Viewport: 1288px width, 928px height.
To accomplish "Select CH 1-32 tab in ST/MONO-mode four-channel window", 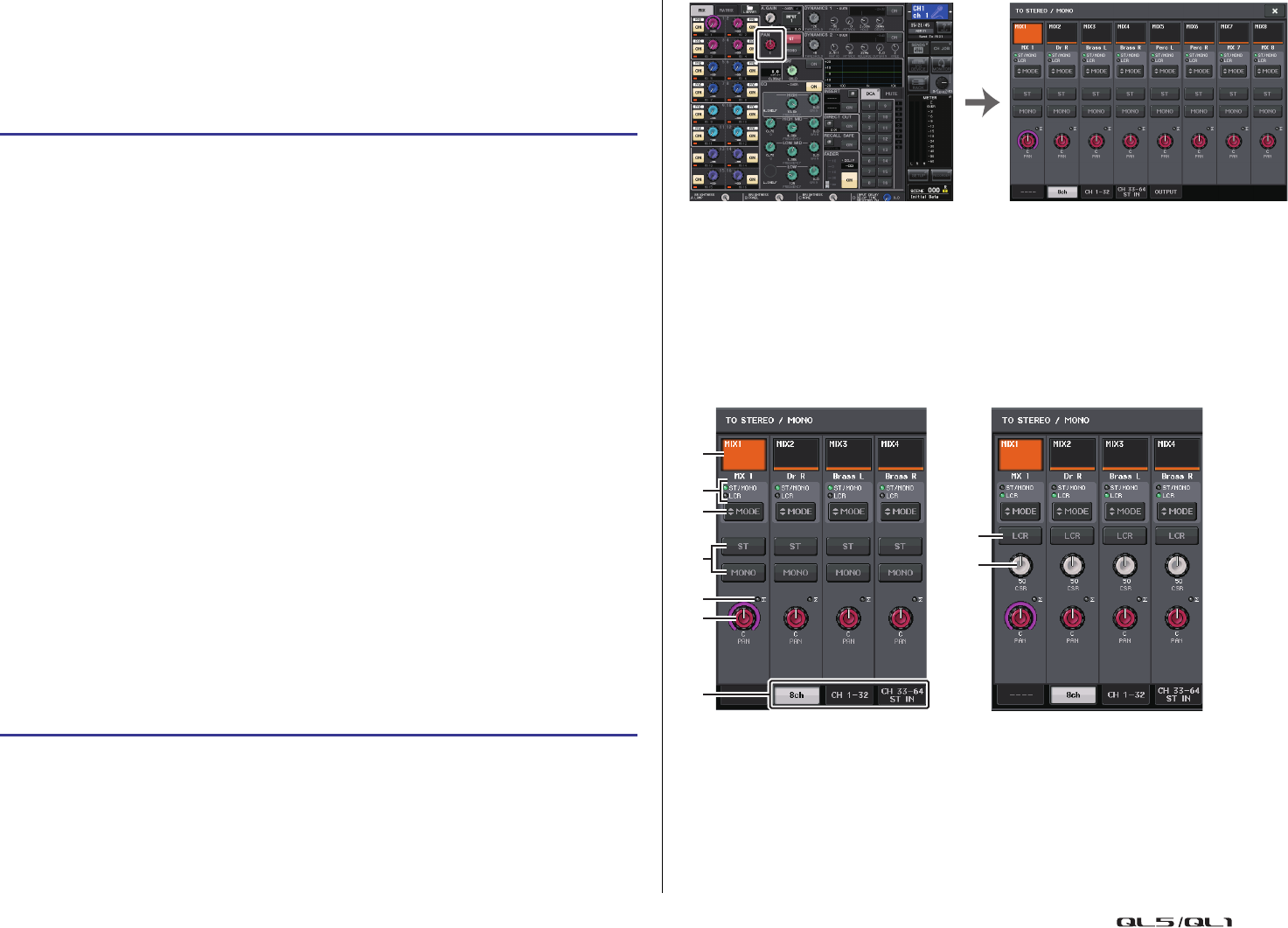I will coord(849,695).
